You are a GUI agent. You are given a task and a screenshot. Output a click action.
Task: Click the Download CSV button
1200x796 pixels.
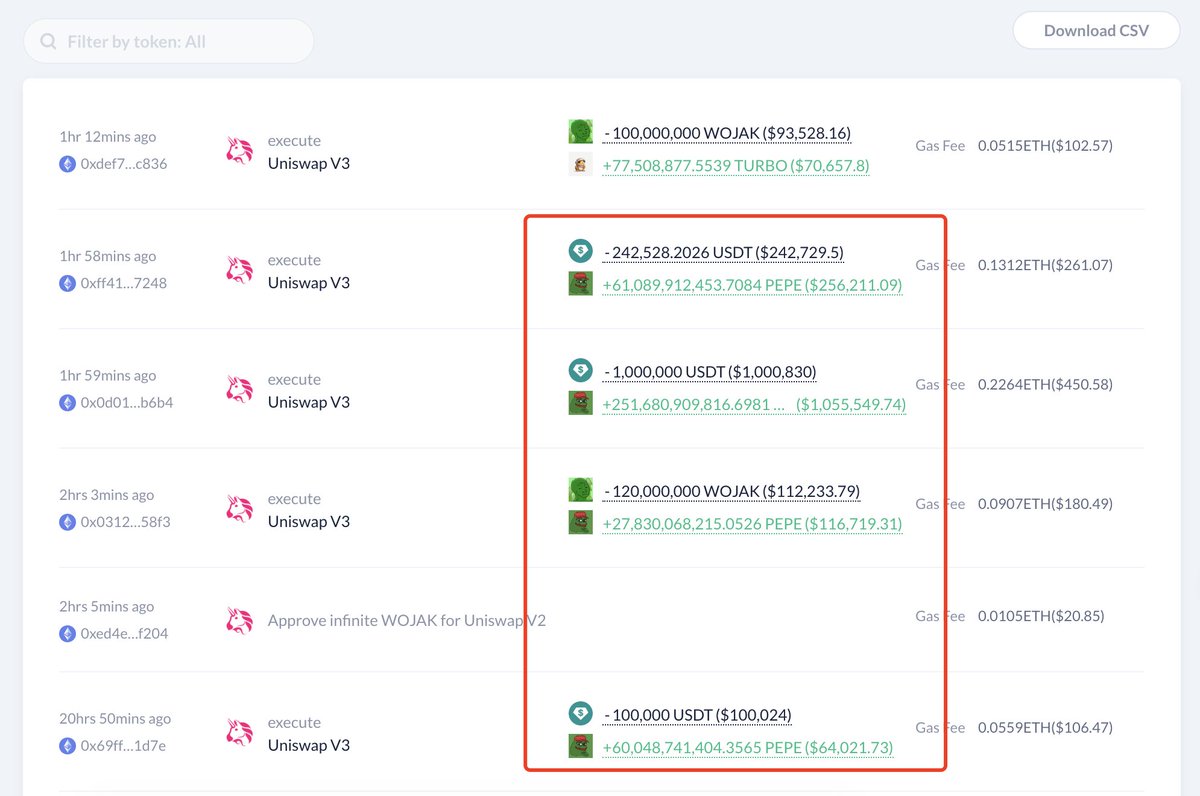click(x=1096, y=30)
